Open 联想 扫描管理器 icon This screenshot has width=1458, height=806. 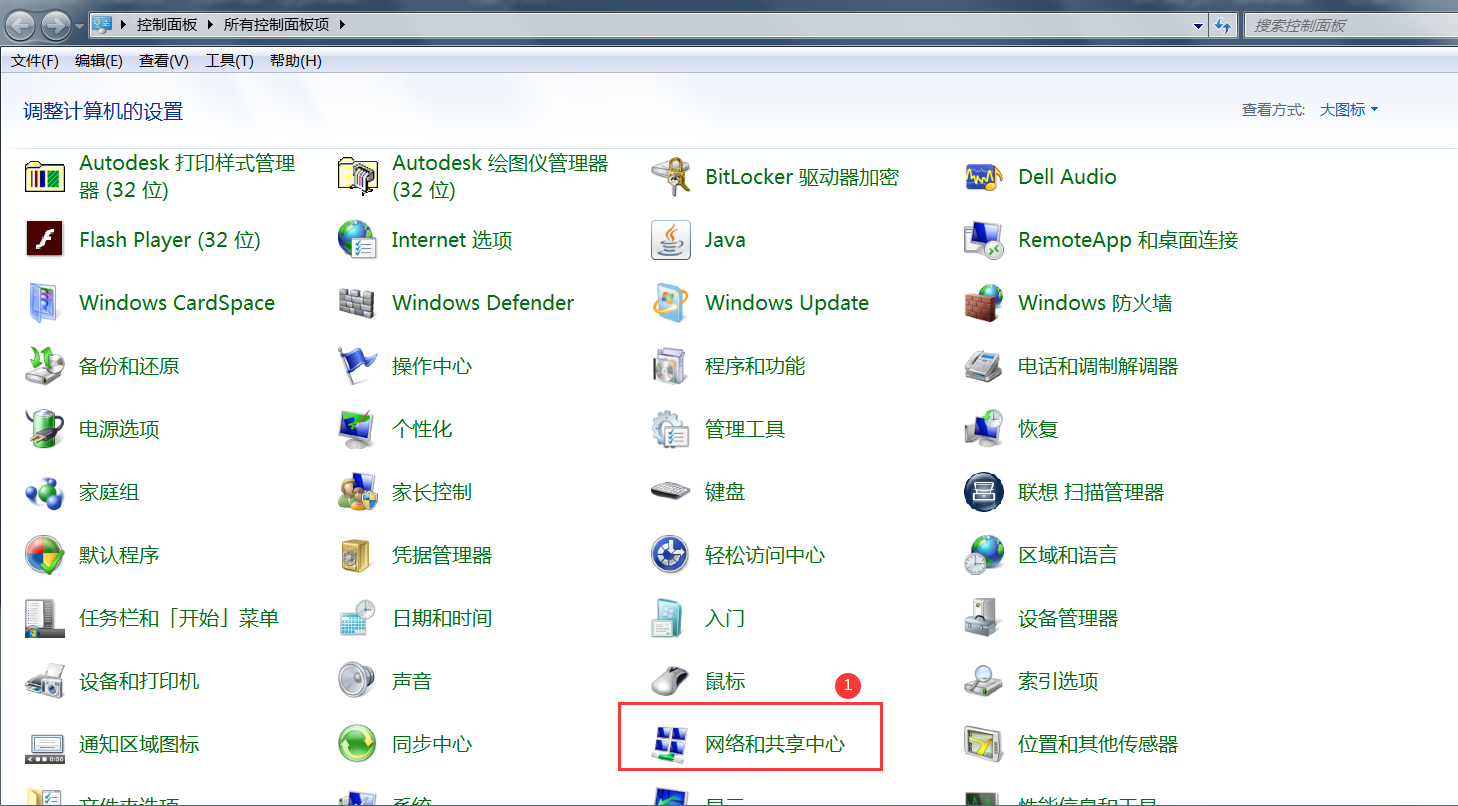[983, 492]
